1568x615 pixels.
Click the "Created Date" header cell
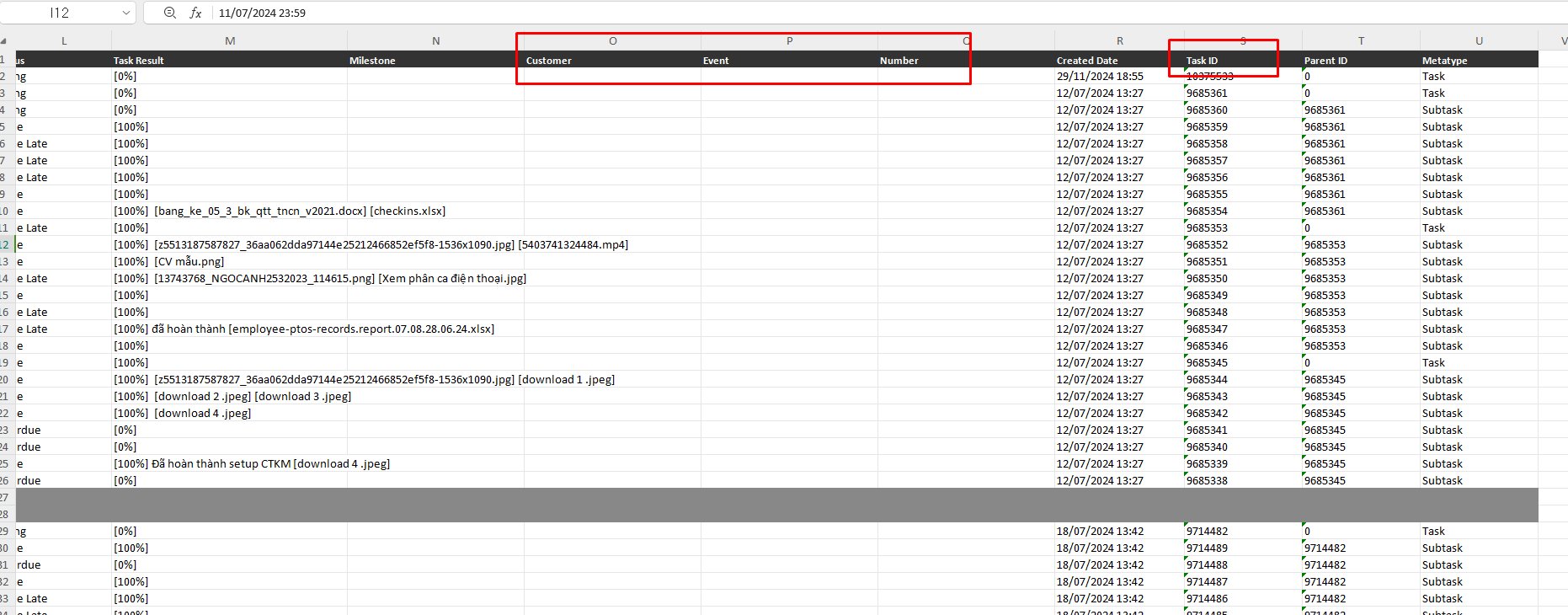1120,60
